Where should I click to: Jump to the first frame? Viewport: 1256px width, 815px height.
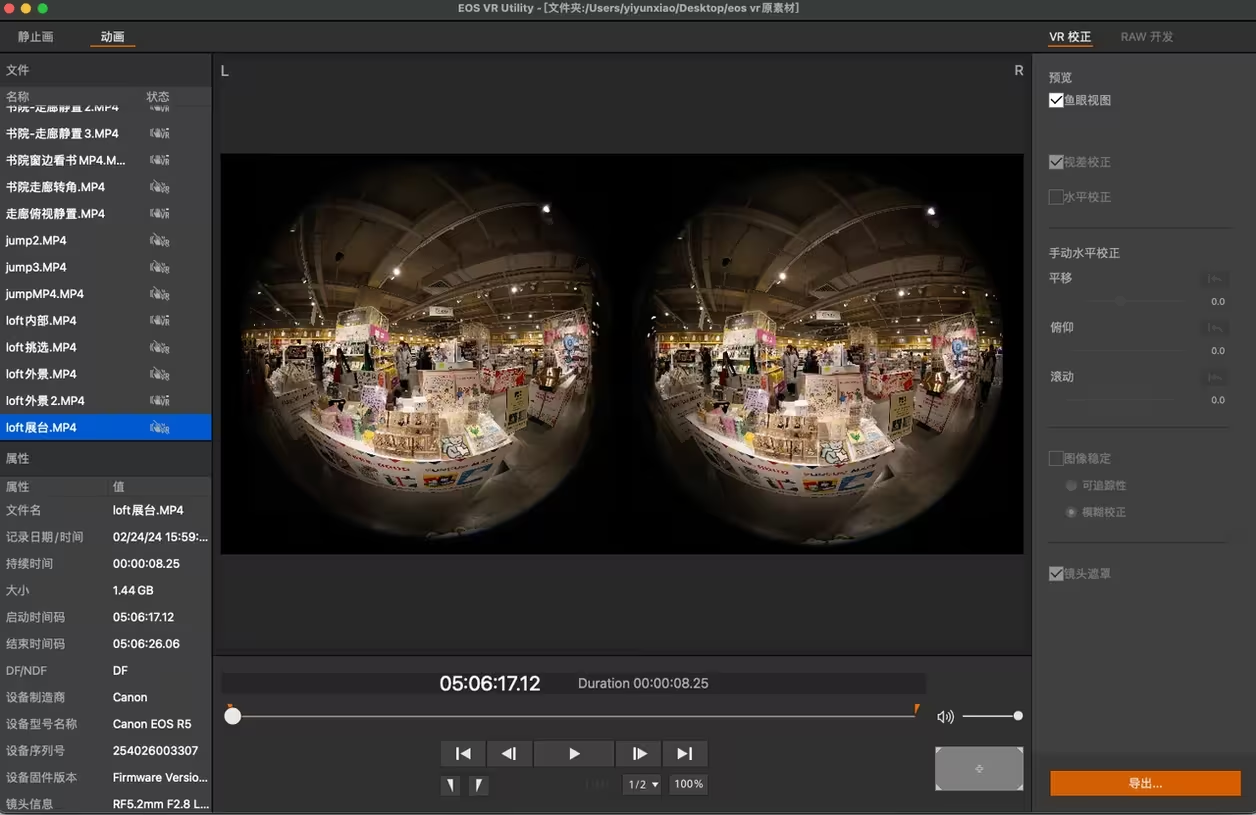click(x=463, y=753)
